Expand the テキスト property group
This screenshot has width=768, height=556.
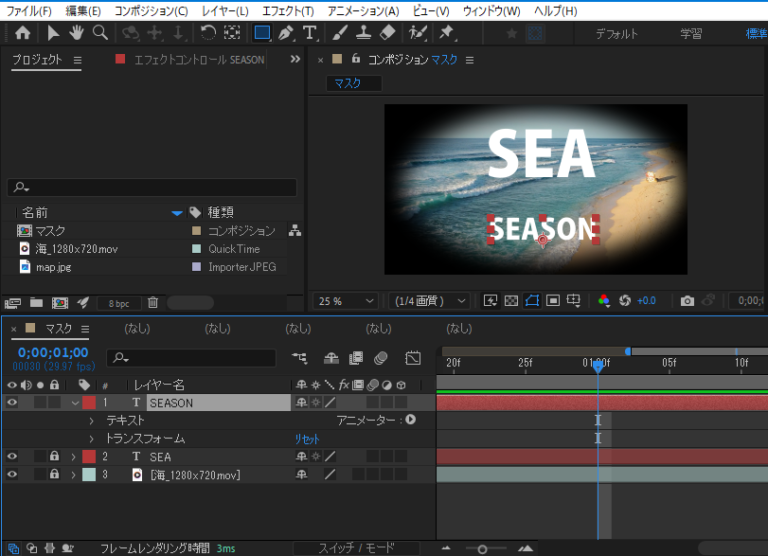pyautogui.click(x=92, y=421)
